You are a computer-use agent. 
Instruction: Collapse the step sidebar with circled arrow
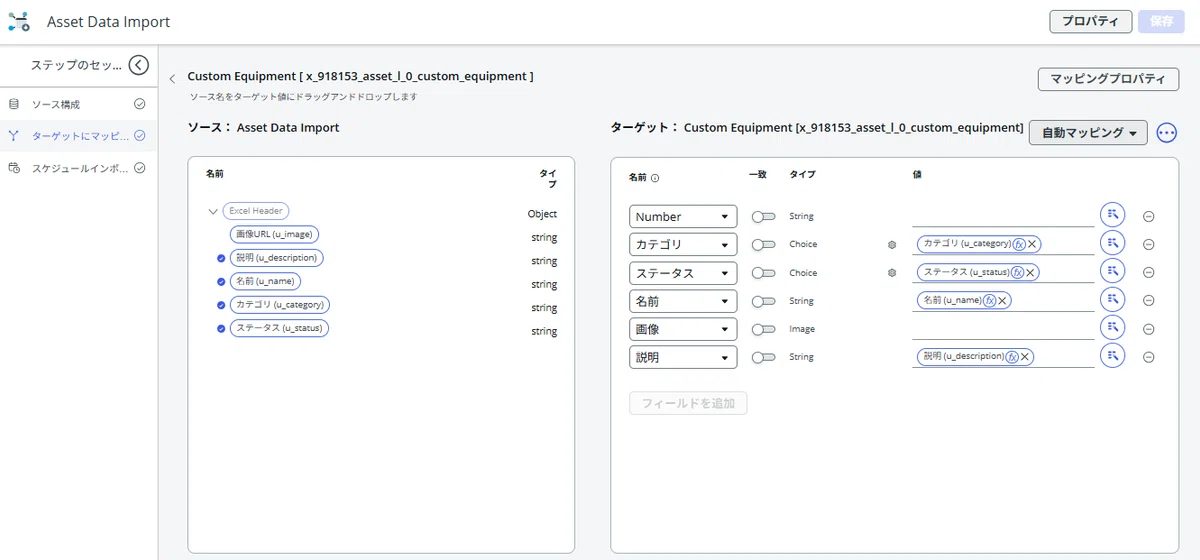coord(139,65)
